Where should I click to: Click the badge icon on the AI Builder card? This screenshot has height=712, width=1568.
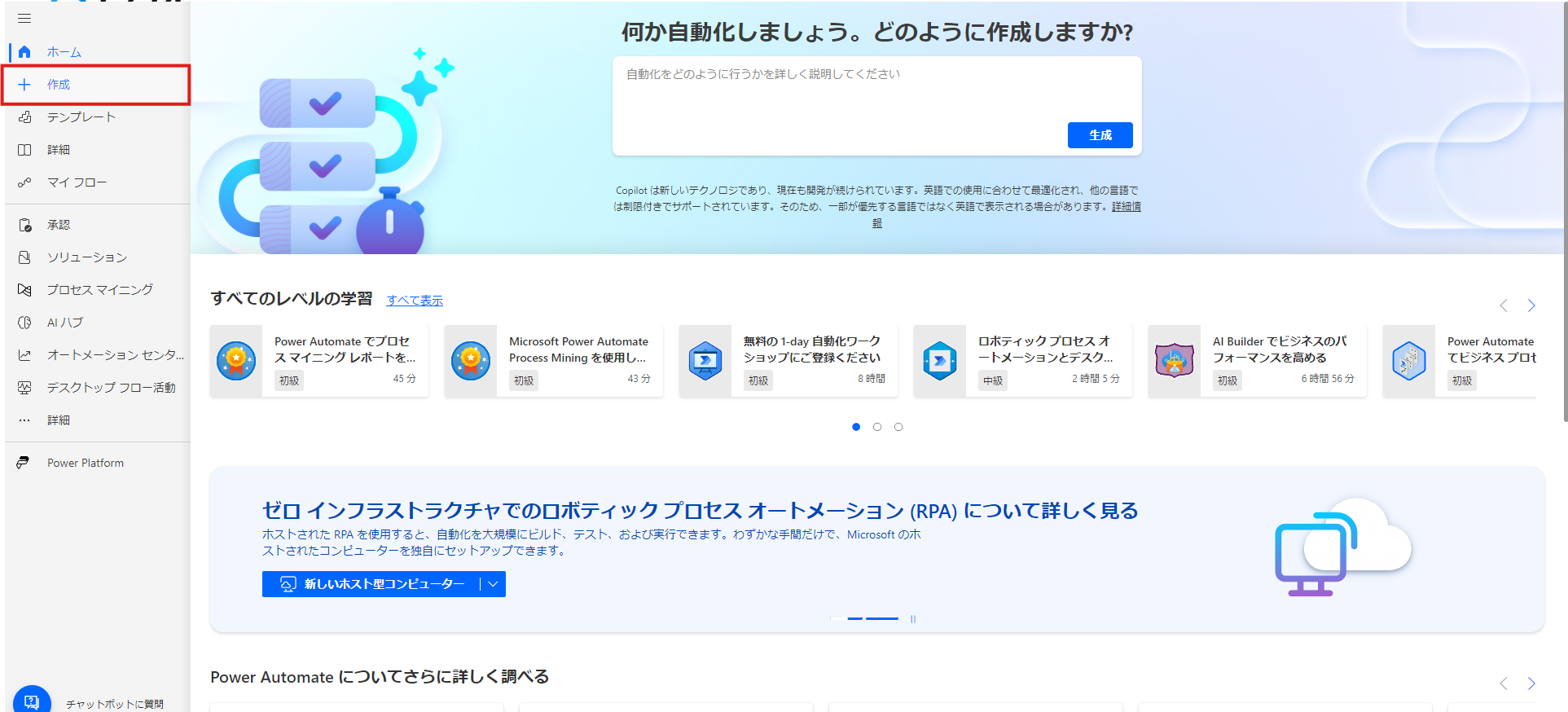point(1175,360)
